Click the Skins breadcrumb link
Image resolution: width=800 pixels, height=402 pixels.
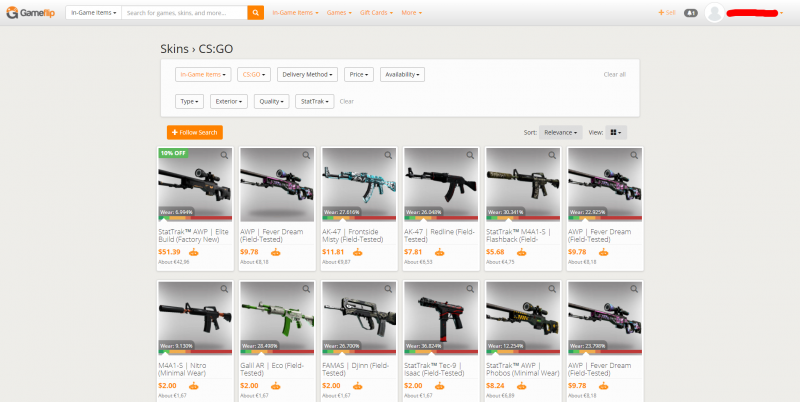[174, 49]
